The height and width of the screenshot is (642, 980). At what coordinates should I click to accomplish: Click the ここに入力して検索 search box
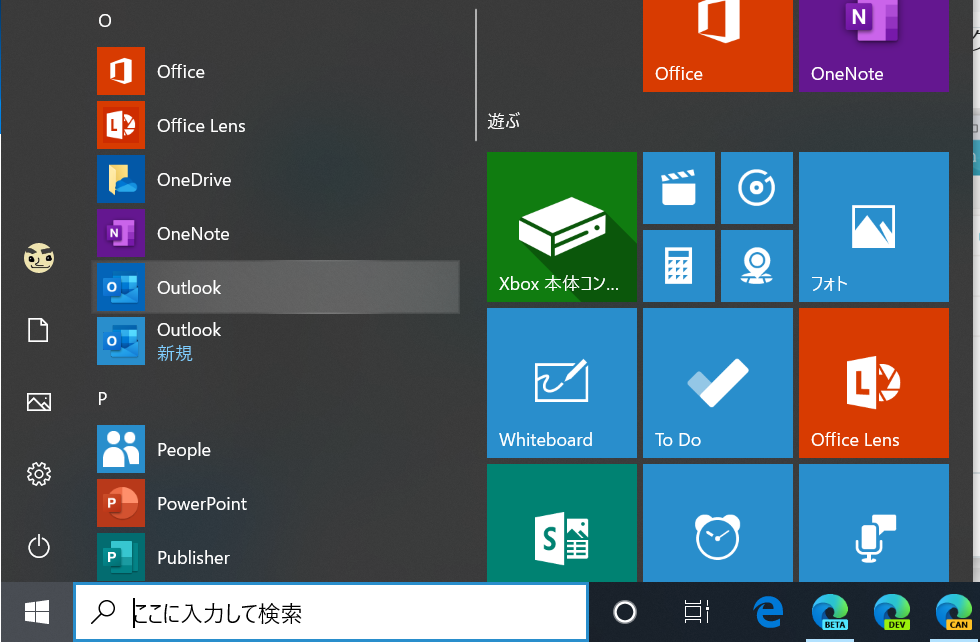331,613
